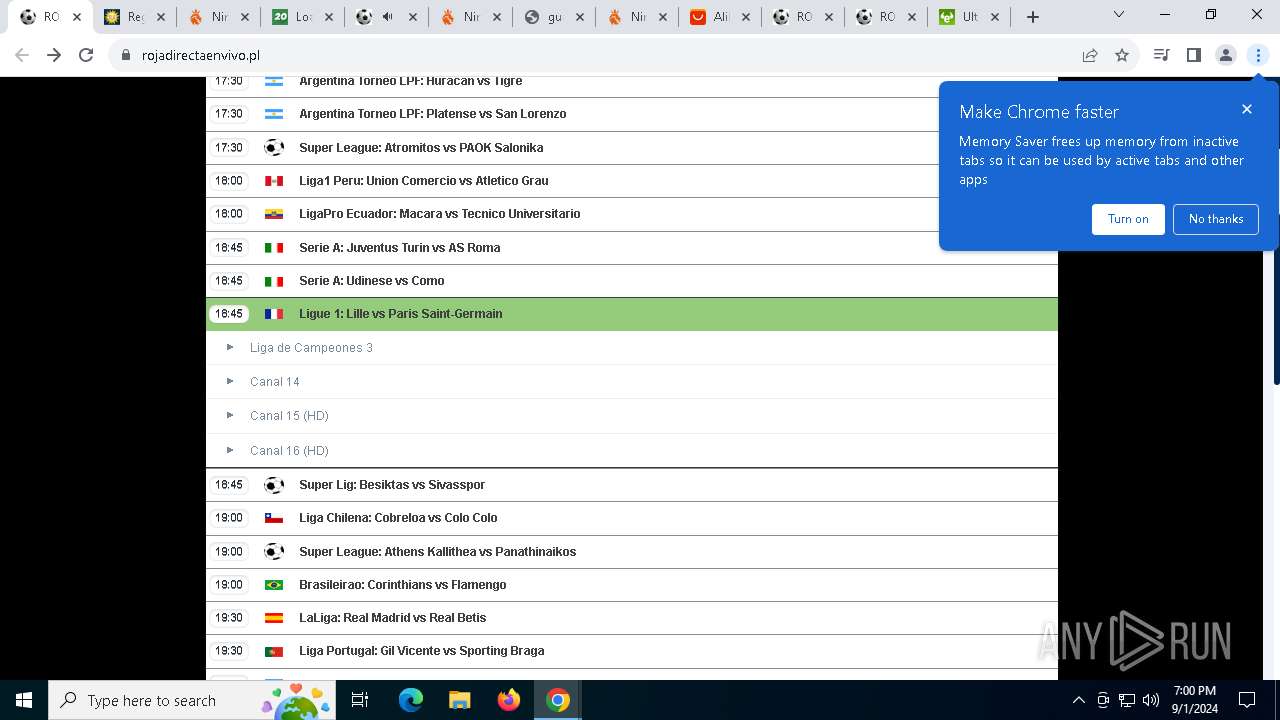Show hidden system tray icons
The width and height of the screenshot is (1280, 720).
click(x=1078, y=700)
